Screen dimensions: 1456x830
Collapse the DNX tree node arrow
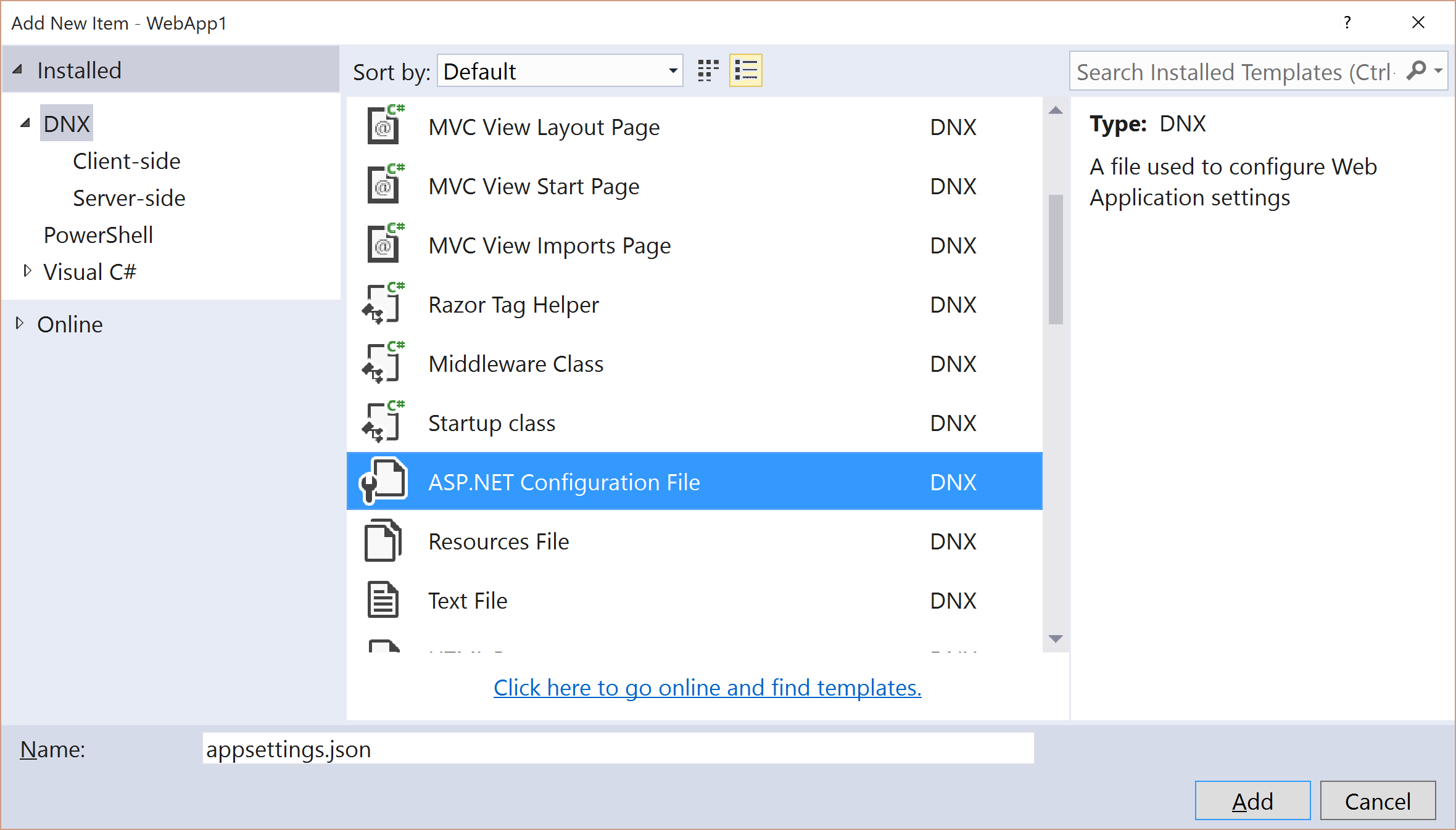(x=26, y=123)
